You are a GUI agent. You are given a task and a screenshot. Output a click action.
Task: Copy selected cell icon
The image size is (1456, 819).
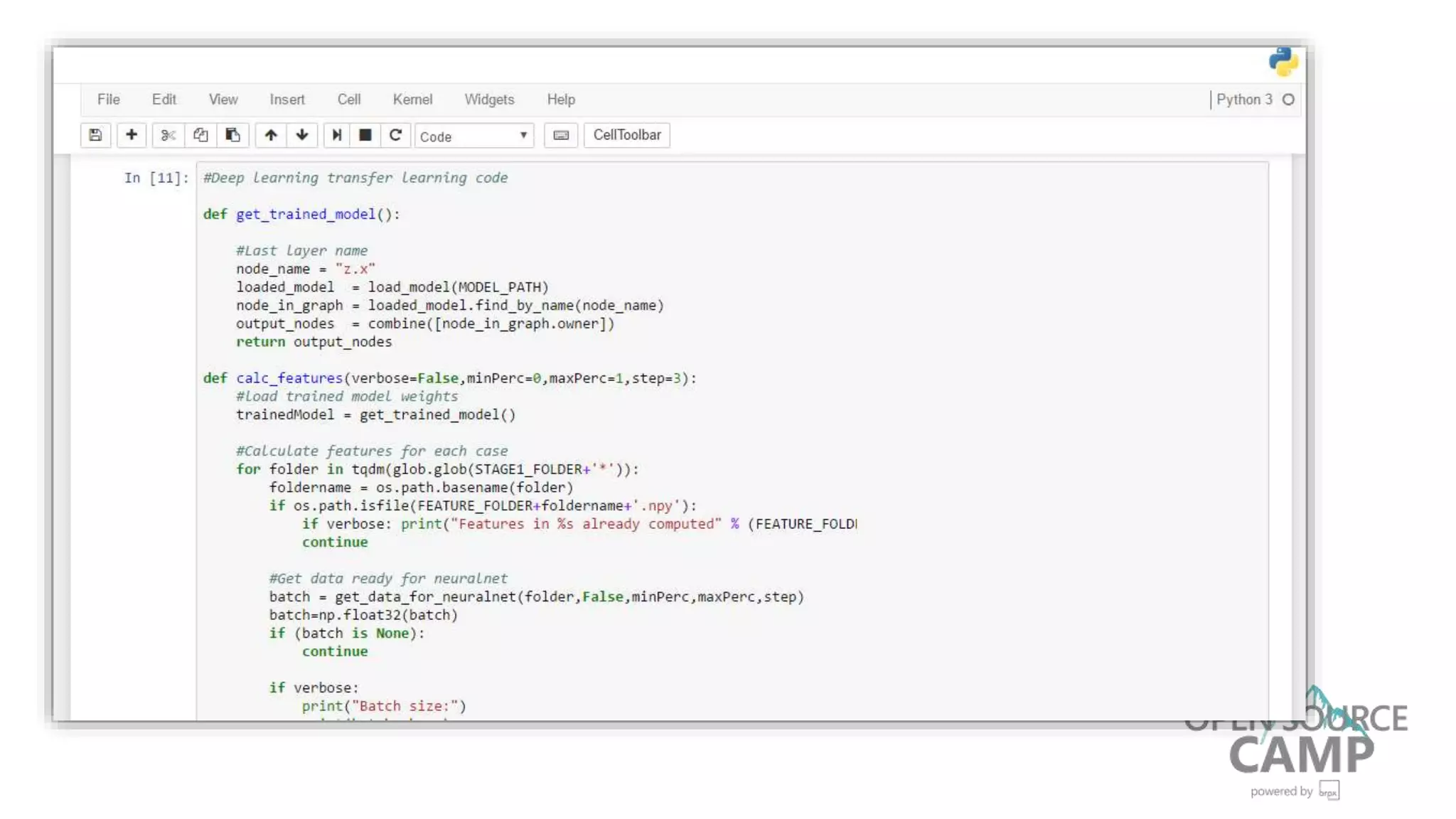click(200, 135)
